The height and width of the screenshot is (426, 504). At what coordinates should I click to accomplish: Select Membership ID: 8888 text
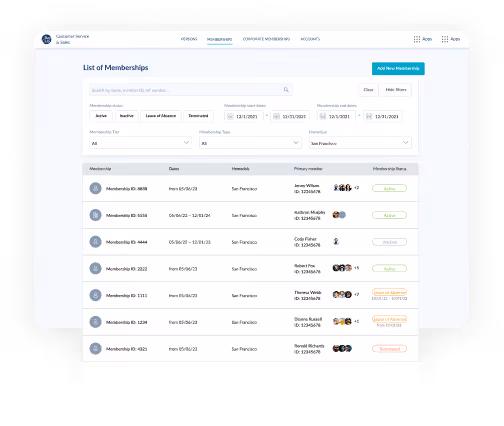click(x=126, y=189)
